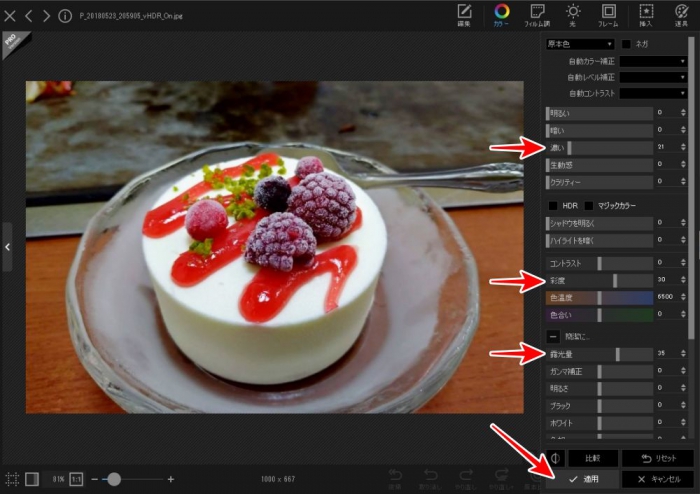Screen dimensions: 700x494
Task: Click the 81% zoom level
Action: (58, 479)
